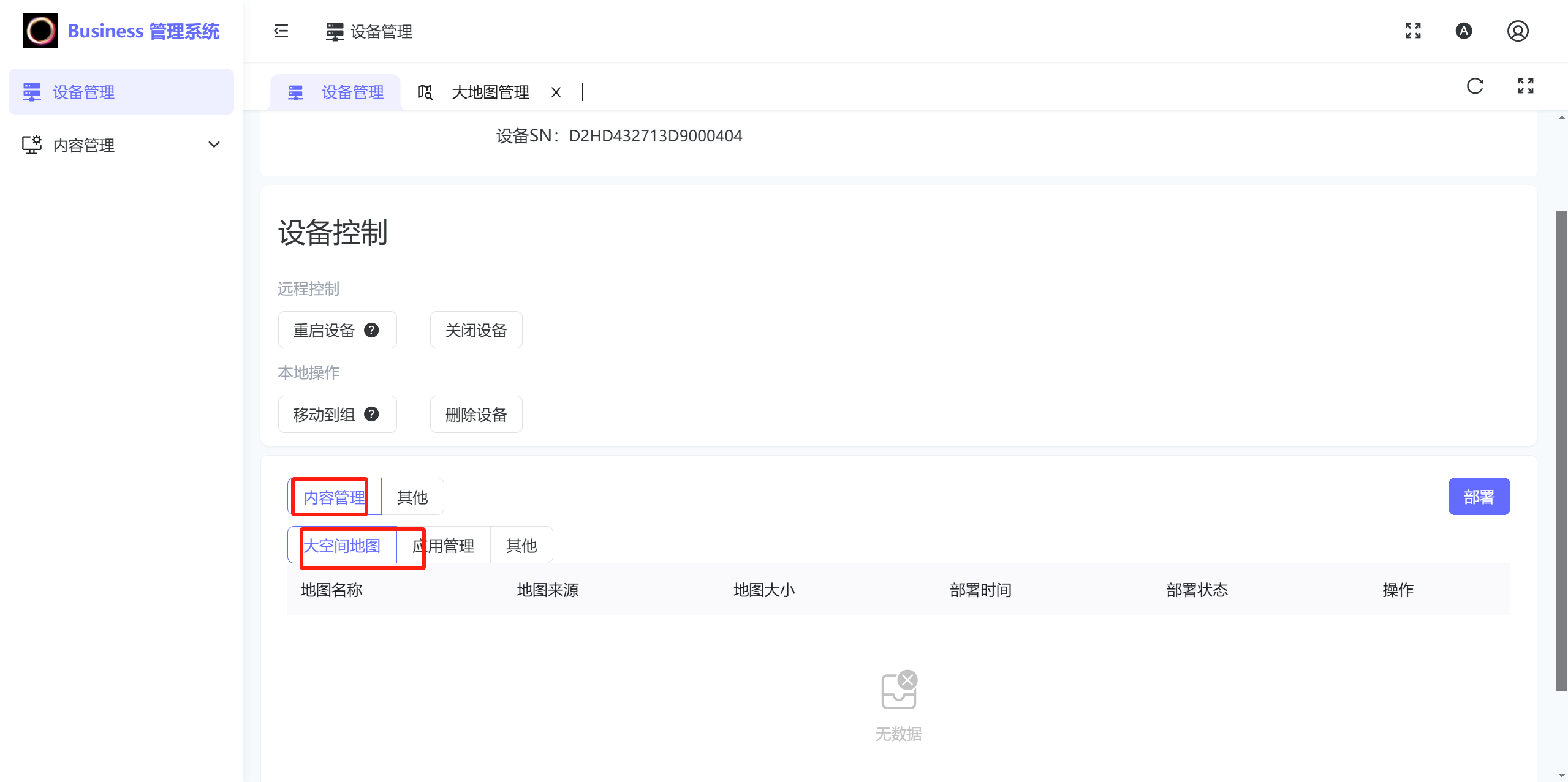This screenshot has width=1568, height=782.
Task: Close the 大地图管理 tab
Action: 556,92
